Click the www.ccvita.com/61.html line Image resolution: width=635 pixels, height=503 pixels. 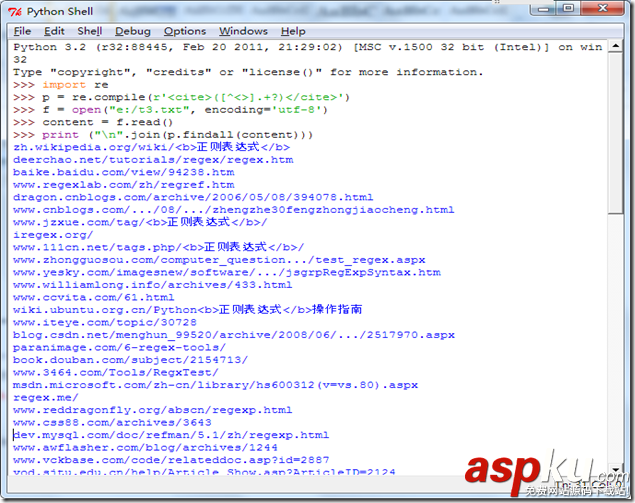(94, 298)
